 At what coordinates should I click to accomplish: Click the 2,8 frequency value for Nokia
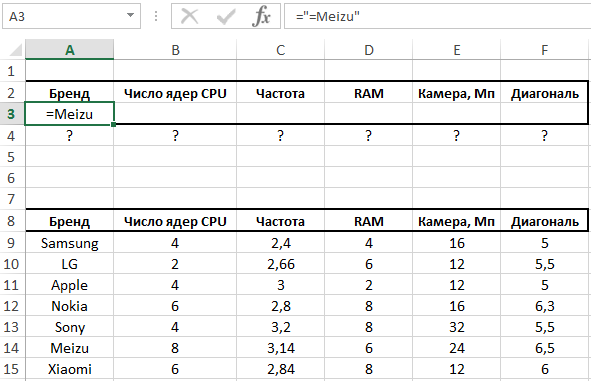(x=280, y=306)
